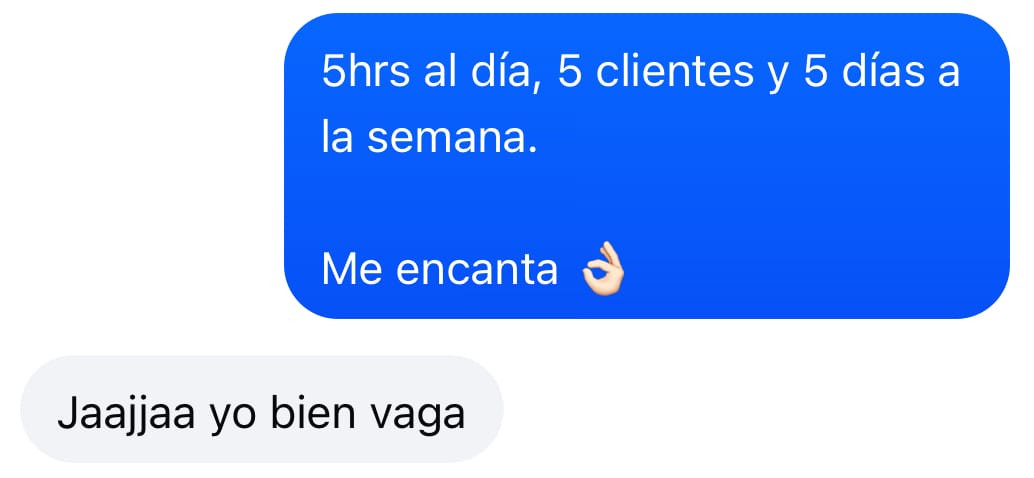Click the OK hand emoji
The height and width of the screenshot is (478, 1034).
(603, 268)
